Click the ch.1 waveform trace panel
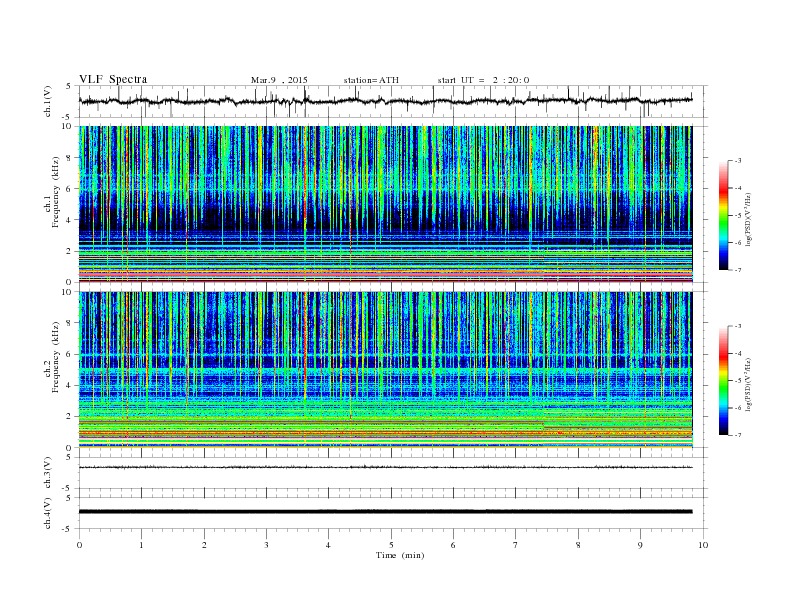Image resolution: width=792 pixels, height=612 pixels. pyautogui.click(x=392, y=101)
